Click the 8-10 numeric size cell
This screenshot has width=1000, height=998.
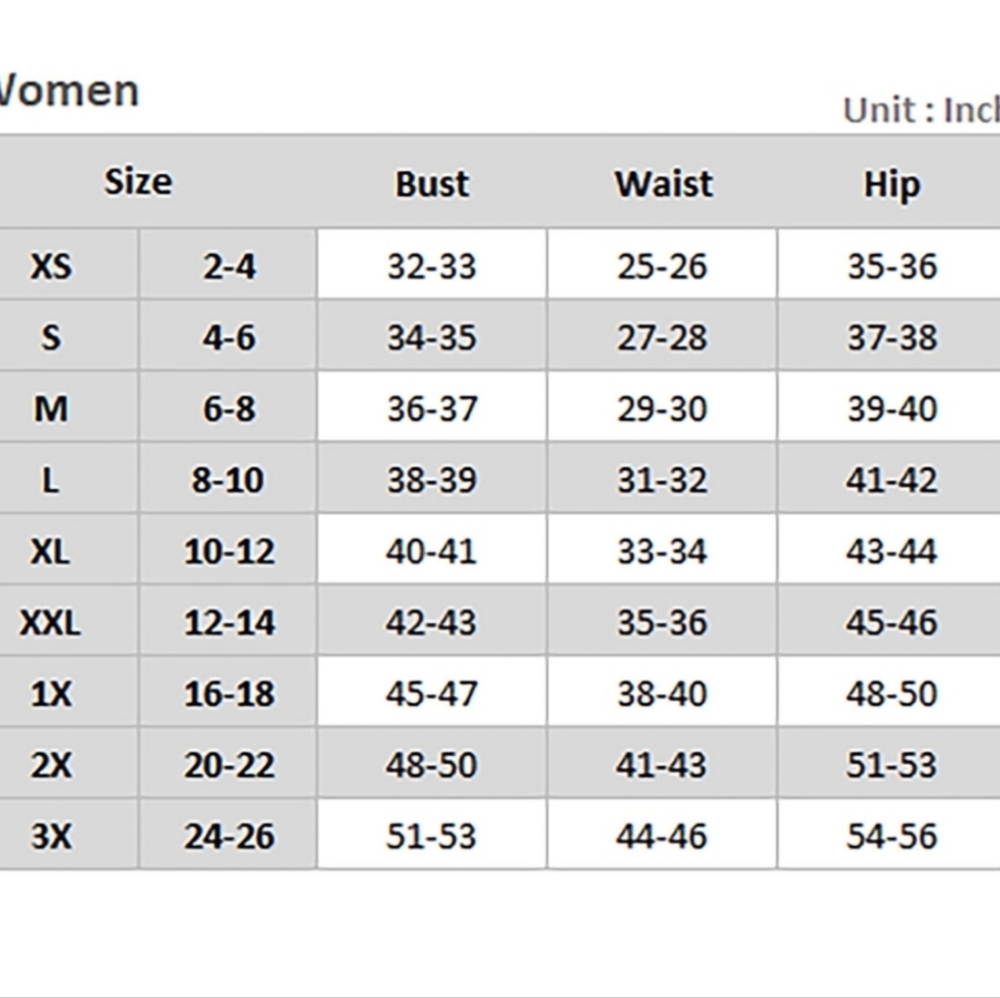pos(228,480)
